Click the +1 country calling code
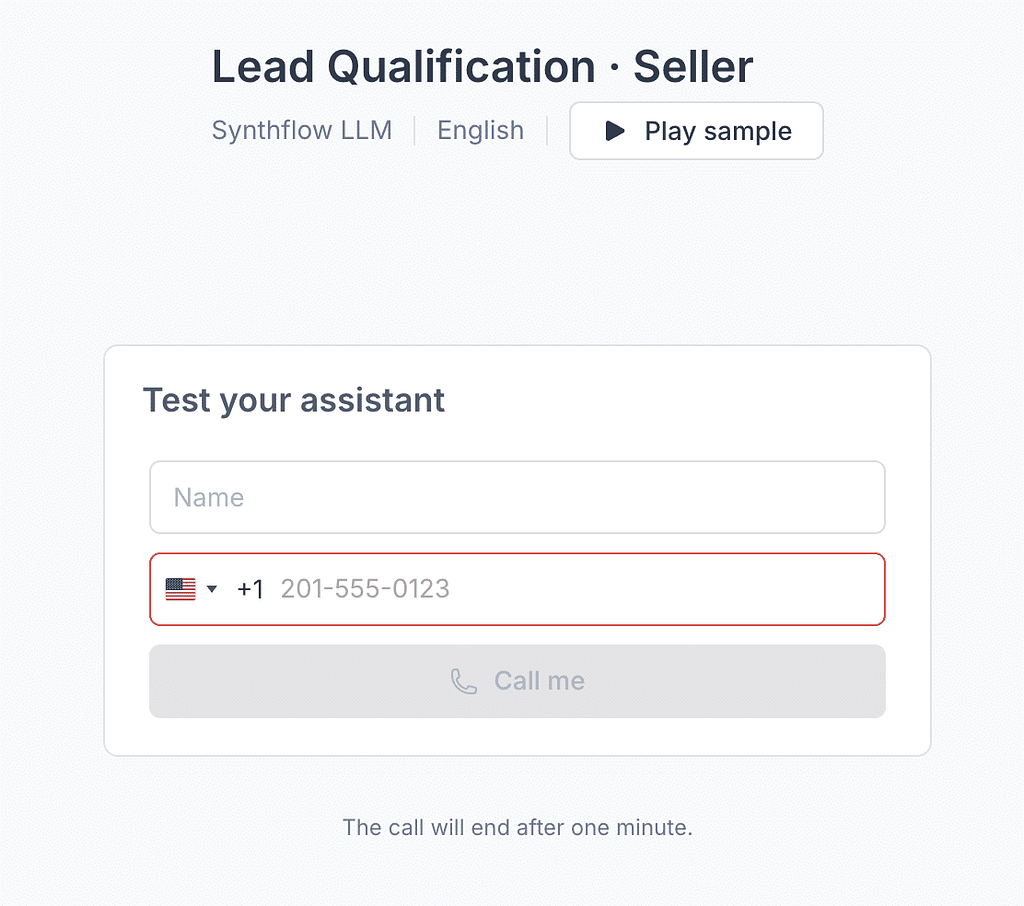1024x906 pixels. (250, 589)
